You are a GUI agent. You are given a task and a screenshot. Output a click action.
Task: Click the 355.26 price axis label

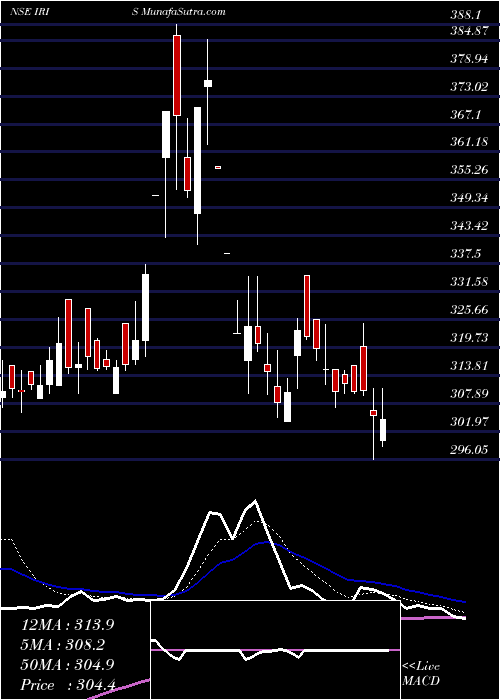point(469,170)
